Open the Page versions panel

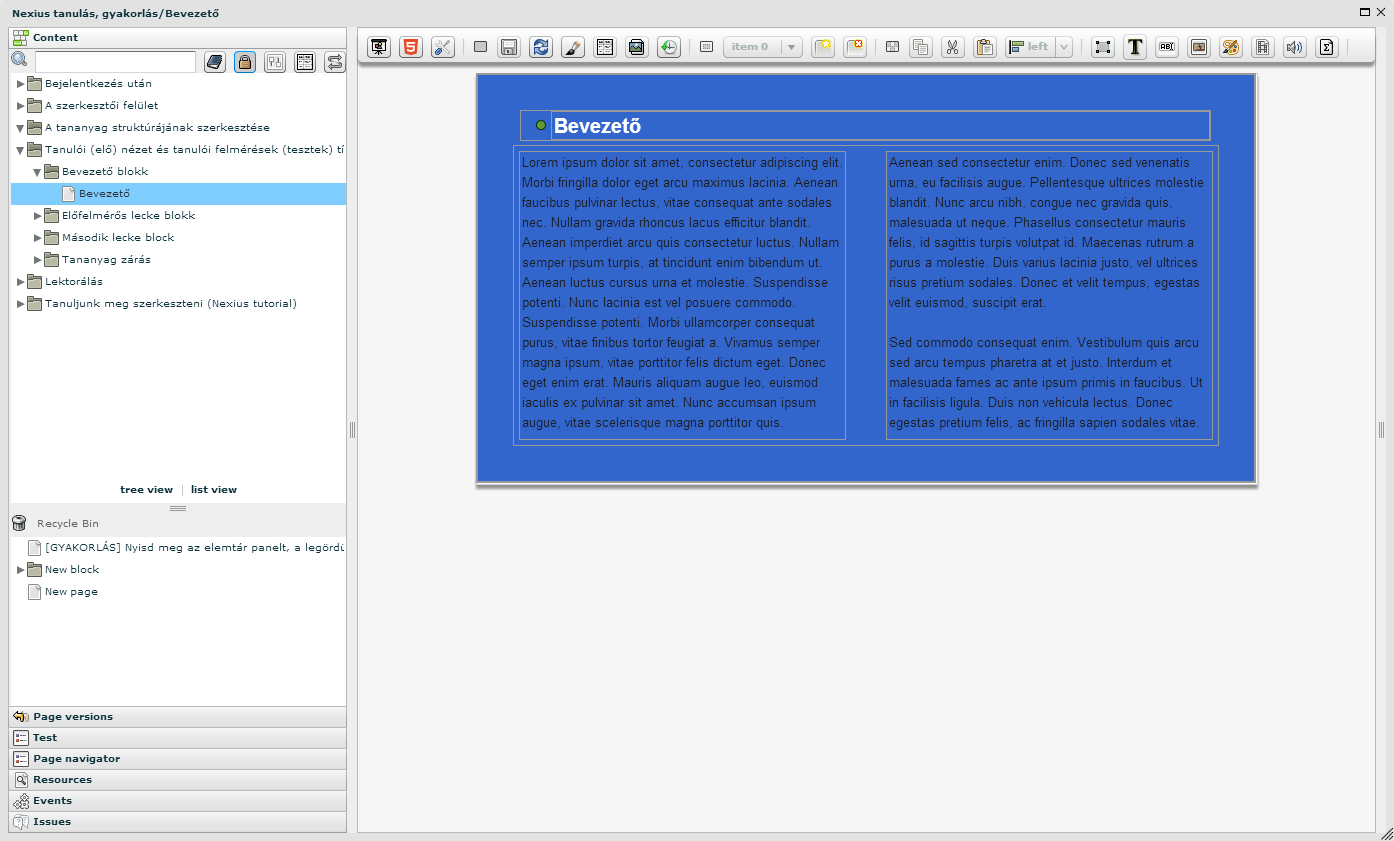coord(73,717)
